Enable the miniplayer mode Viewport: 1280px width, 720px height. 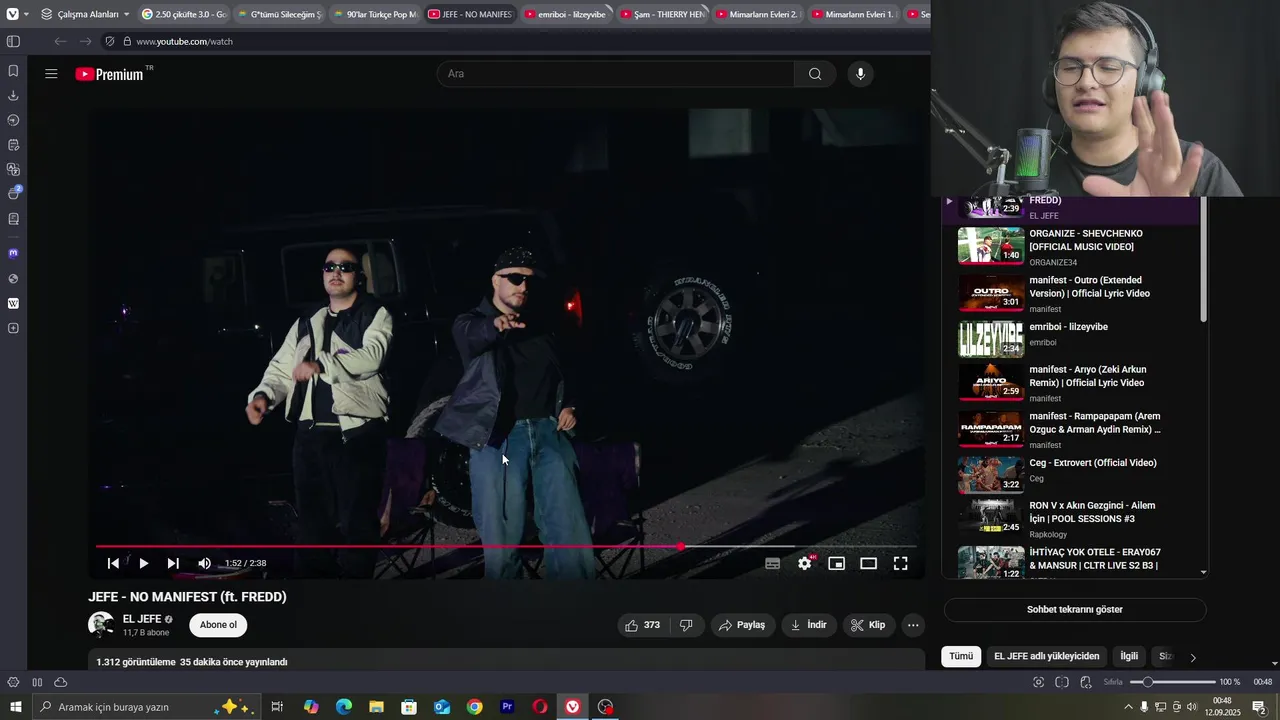(x=836, y=563)
